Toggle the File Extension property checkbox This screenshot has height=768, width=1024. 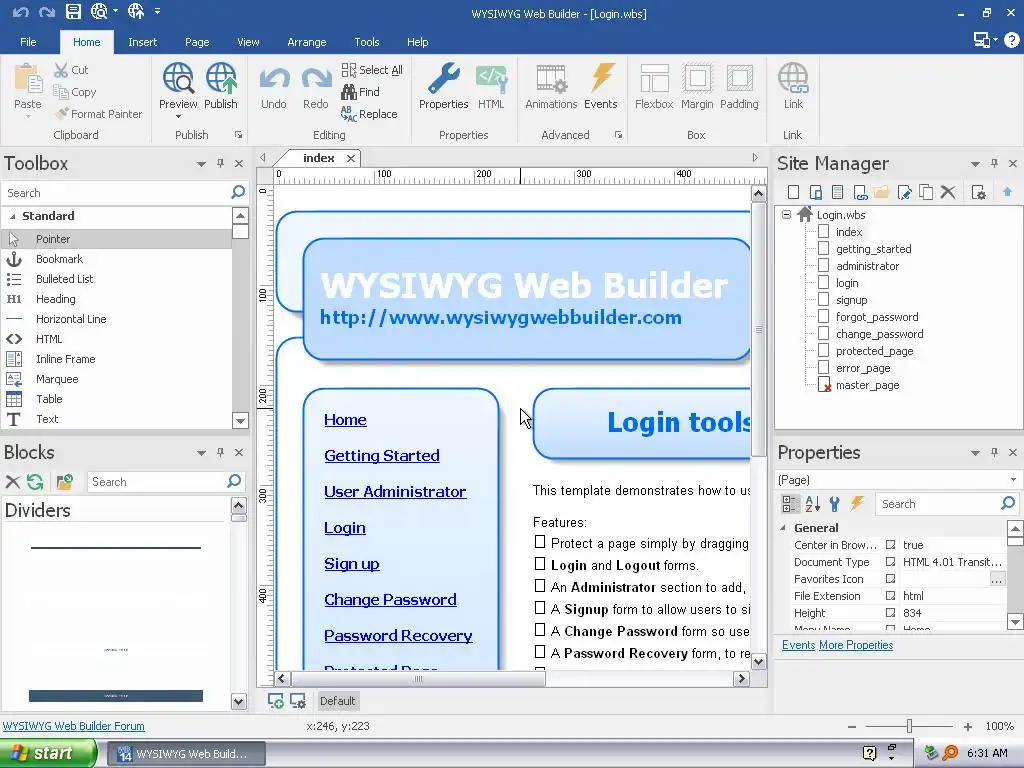tap(890, 596)
